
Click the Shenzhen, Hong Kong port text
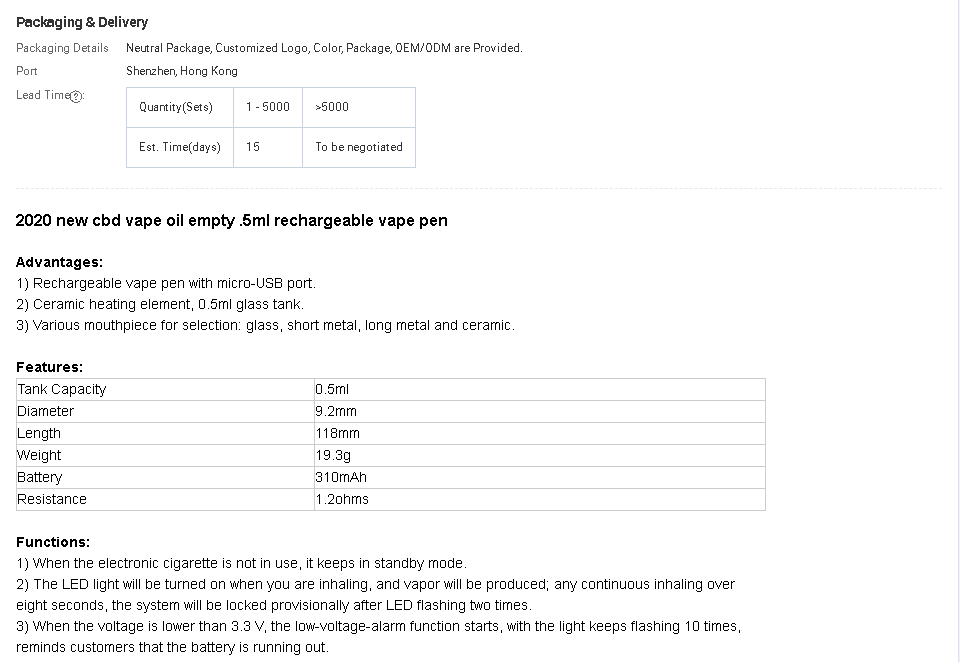click(x=182, y=71)
